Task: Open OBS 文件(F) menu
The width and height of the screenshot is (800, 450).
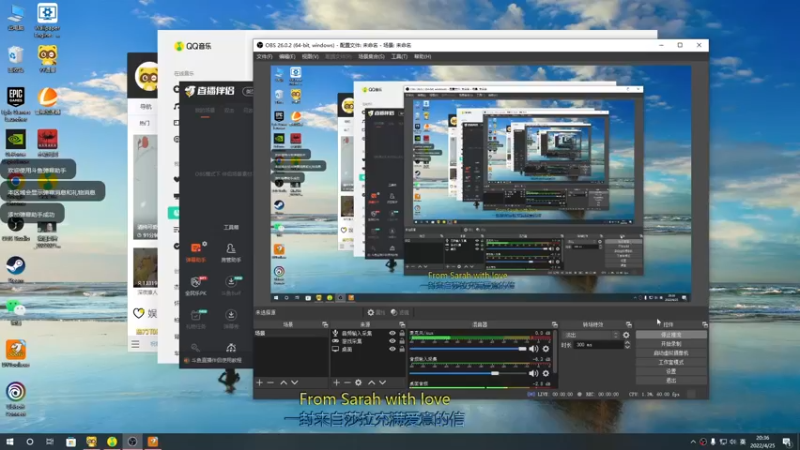Action: (264, 57)
